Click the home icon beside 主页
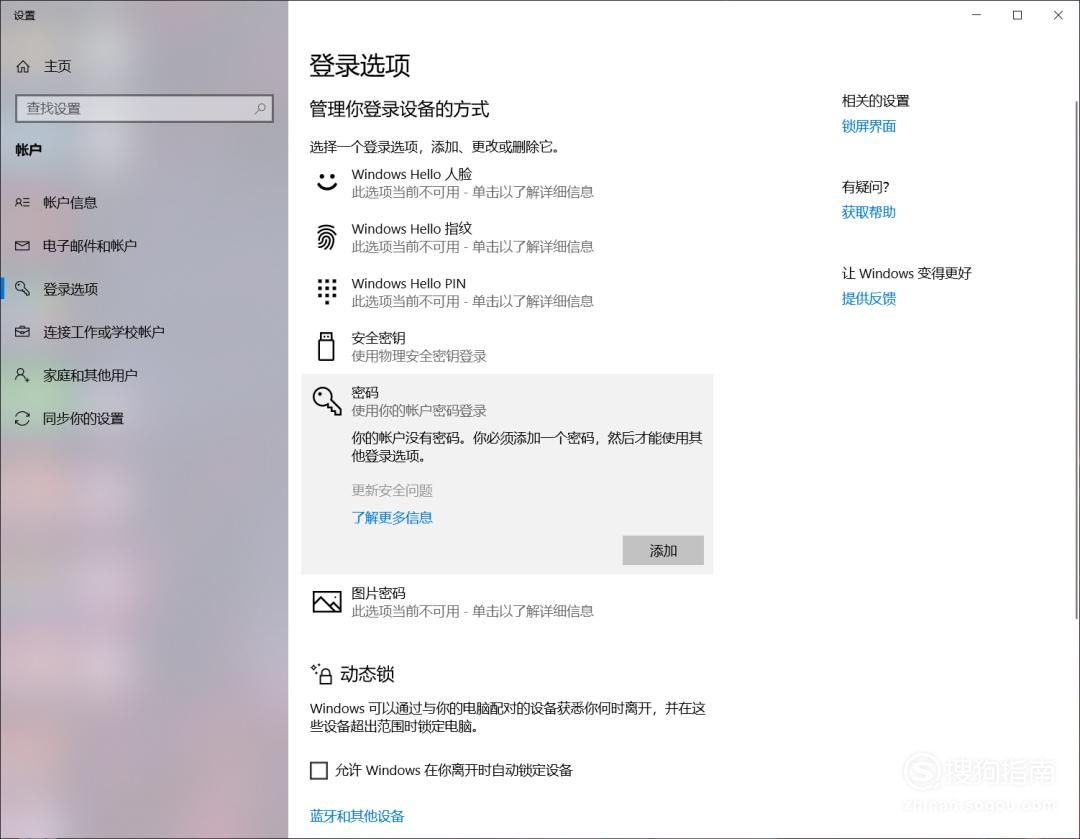 tap(23, 66)
